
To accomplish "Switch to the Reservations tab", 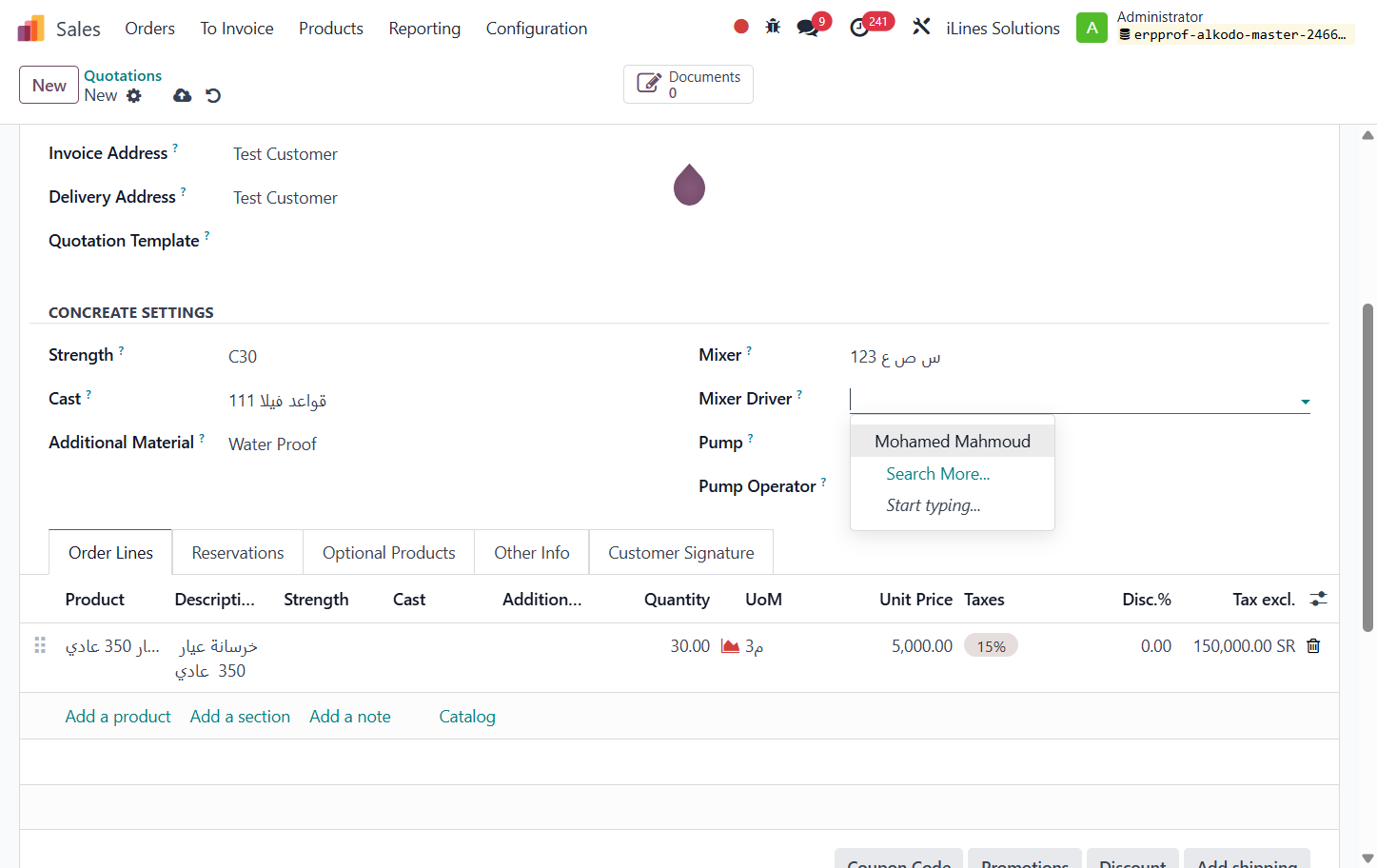I will [238, 553].
